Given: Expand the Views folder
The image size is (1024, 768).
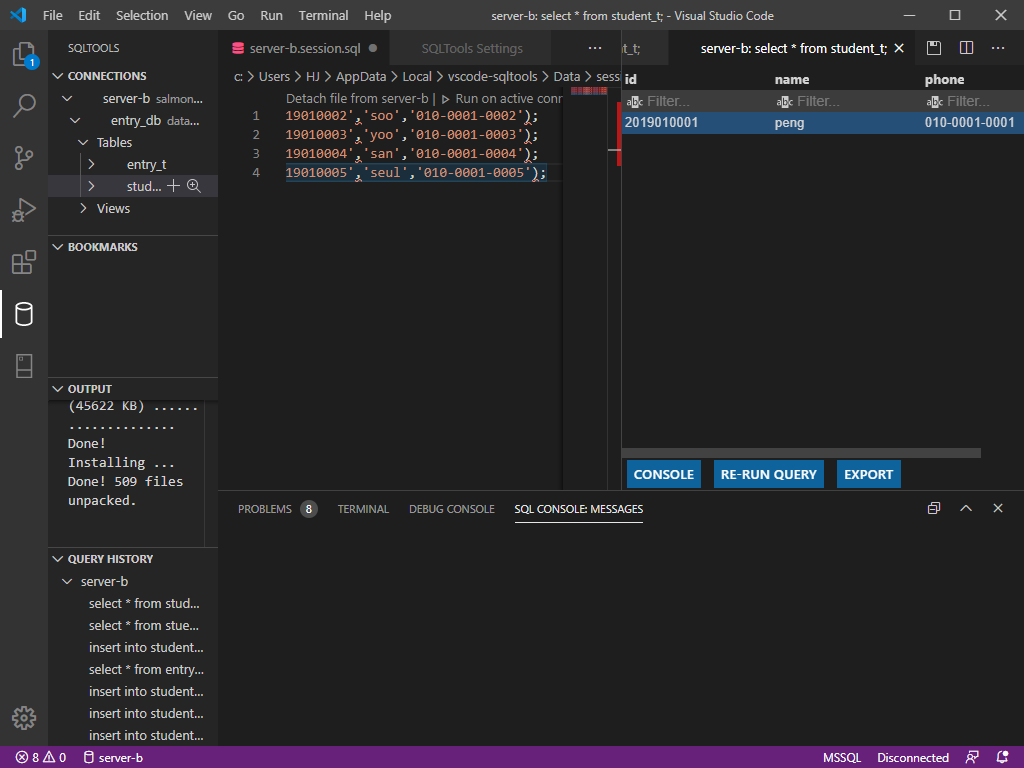Looking at the screenshot, I should pyautogui.click(x=83, y=208).
